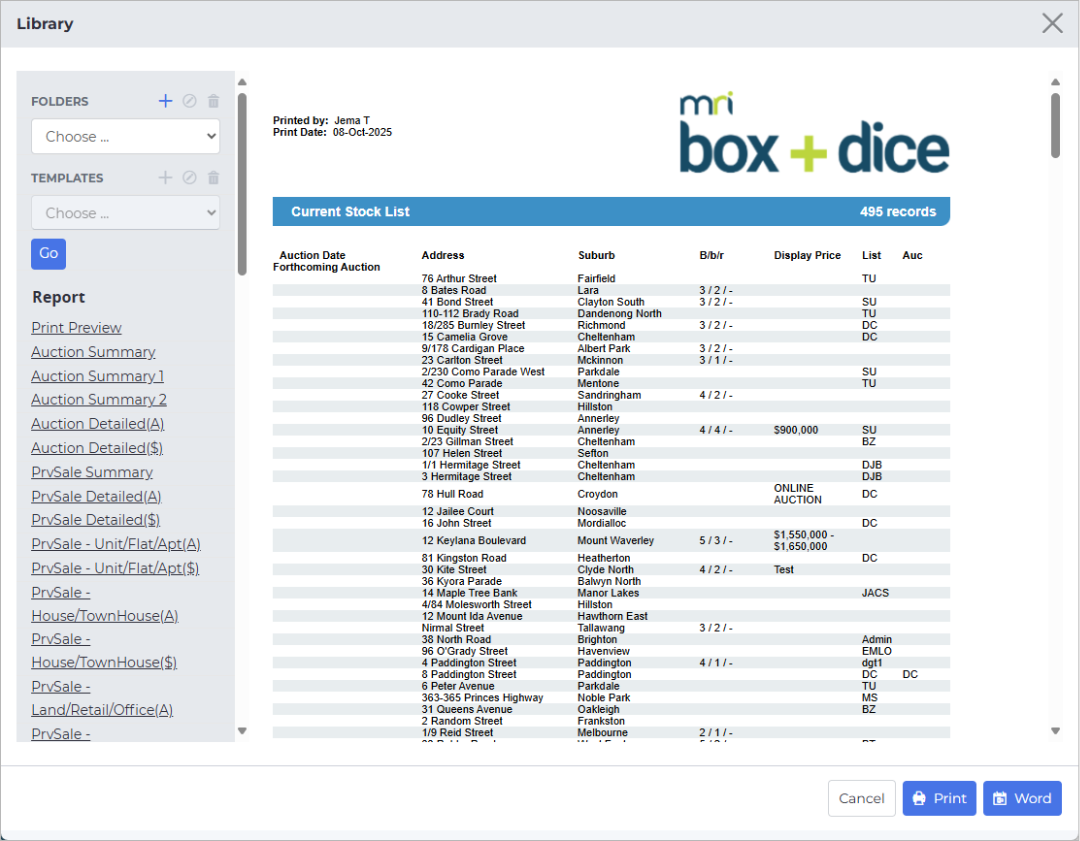Image resolution: width=1080 pixels, height=841 pixels.
Task: Click the $900,000 display price
Action: [x=796, y=430]
